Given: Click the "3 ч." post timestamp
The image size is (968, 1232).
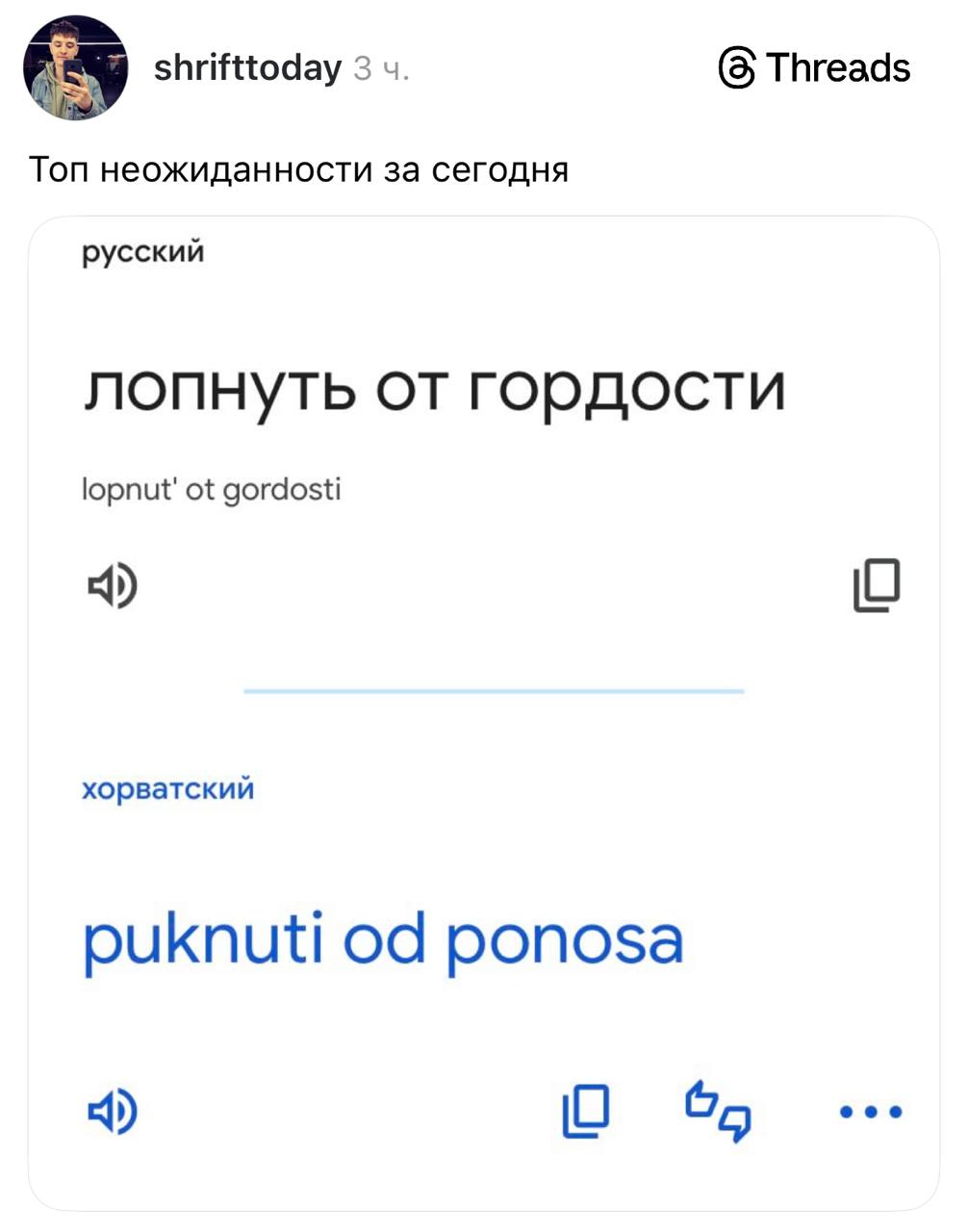Looking at the screenshot, I should (381, 68).
